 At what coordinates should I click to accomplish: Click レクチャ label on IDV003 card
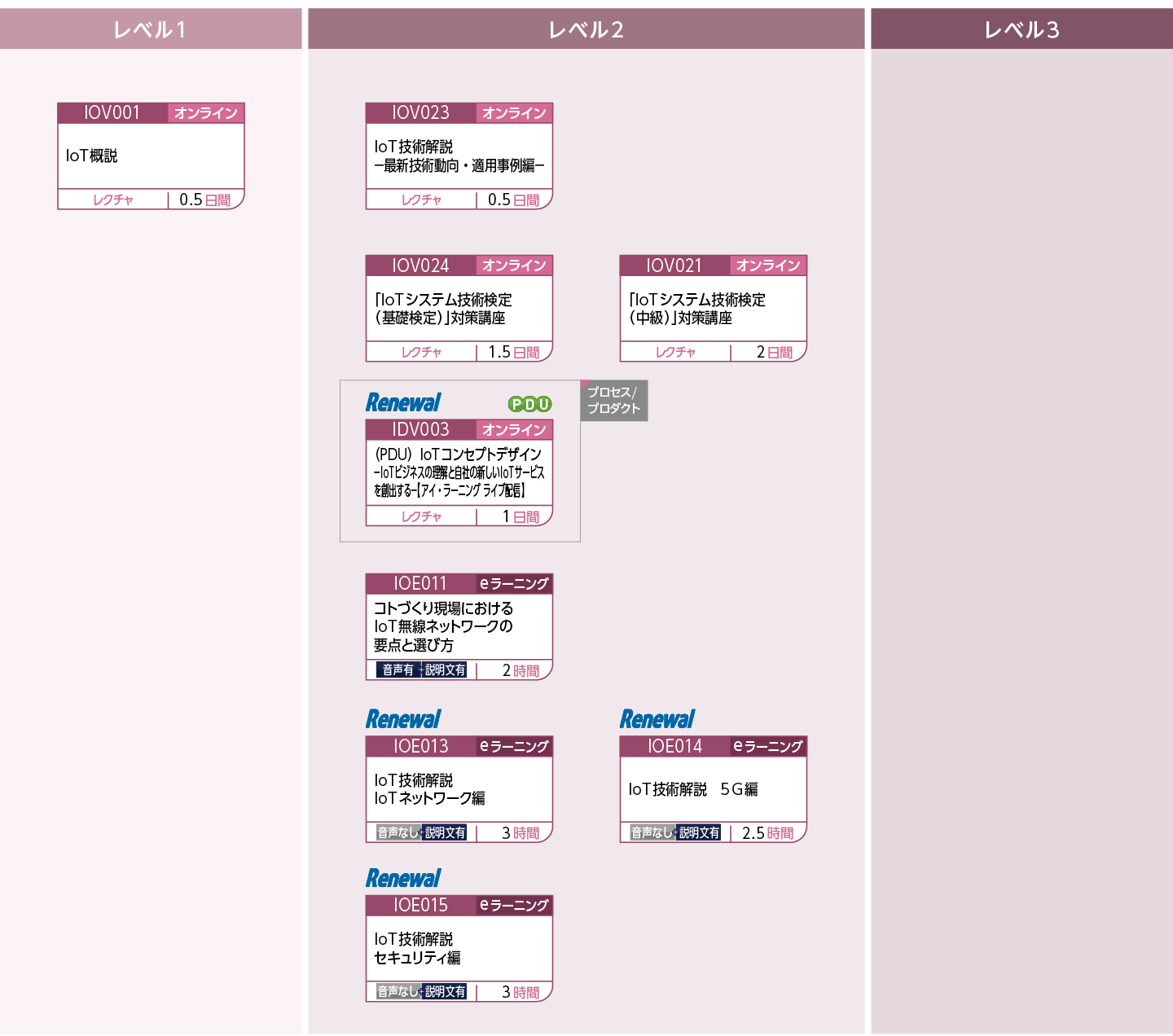point(421,516)
